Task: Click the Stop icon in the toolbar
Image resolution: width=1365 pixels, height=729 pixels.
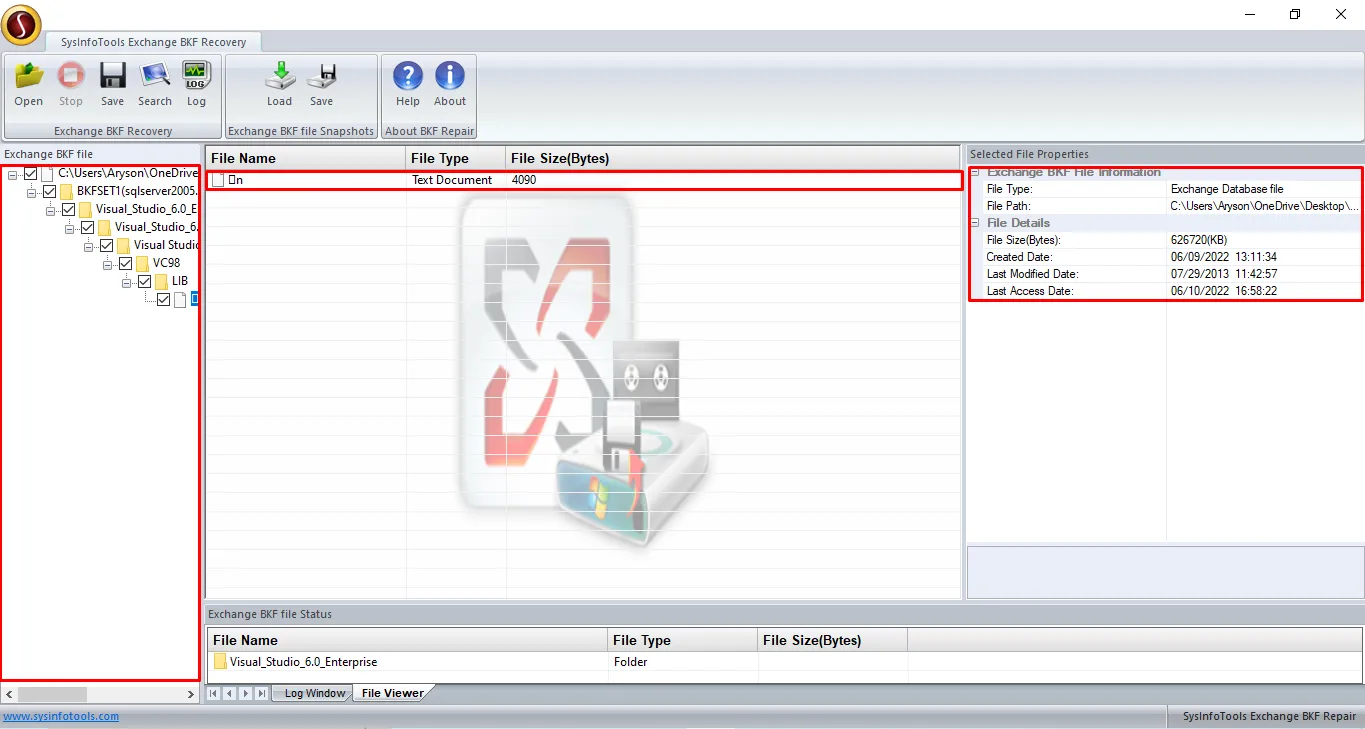Action: 71,76
